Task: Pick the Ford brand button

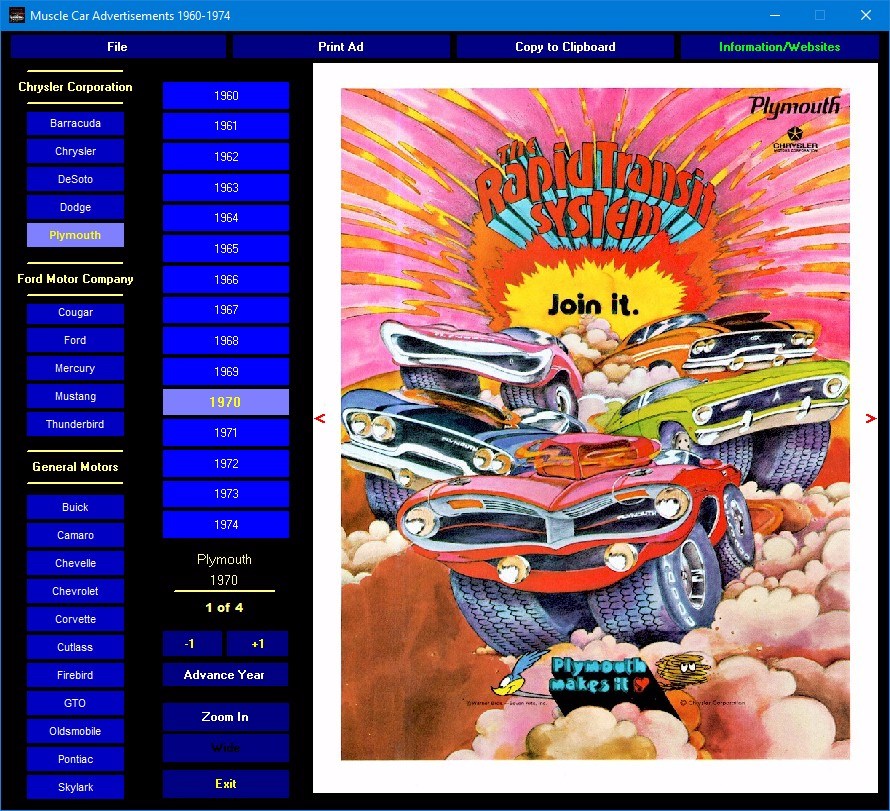Action: 75,340
